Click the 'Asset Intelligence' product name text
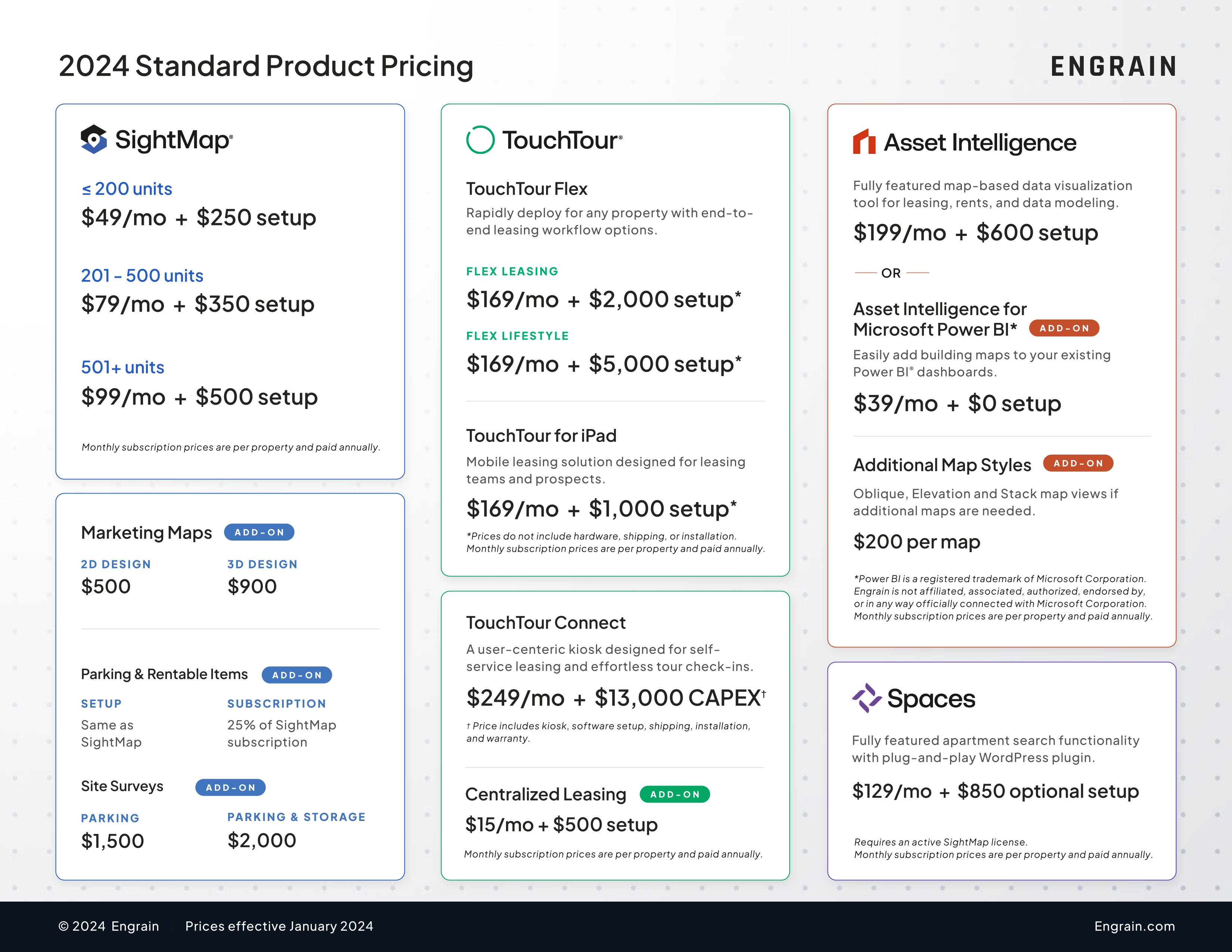The width and height of the screenshot is (1232, 952). click(x=980, y=142)
